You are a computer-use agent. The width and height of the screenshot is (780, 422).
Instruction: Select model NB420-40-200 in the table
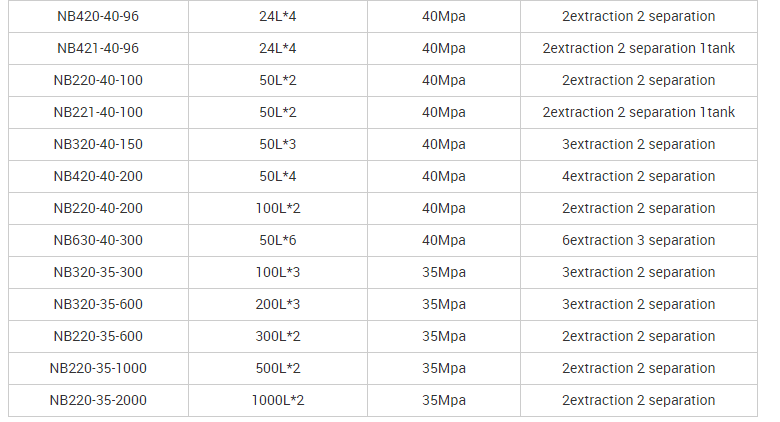(98, 176)
